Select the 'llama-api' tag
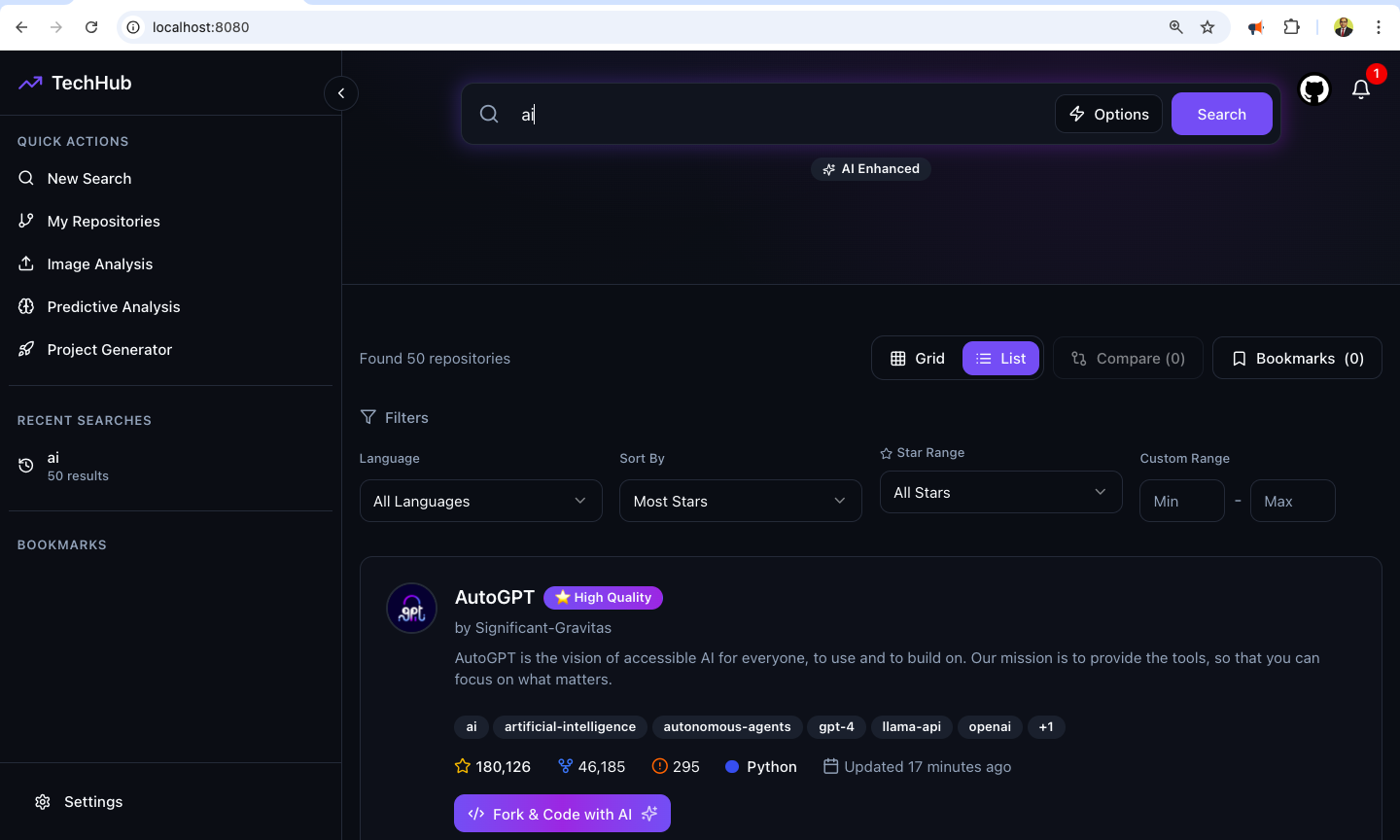Viewport: 1400px width, 840px height. pos(911,727)
